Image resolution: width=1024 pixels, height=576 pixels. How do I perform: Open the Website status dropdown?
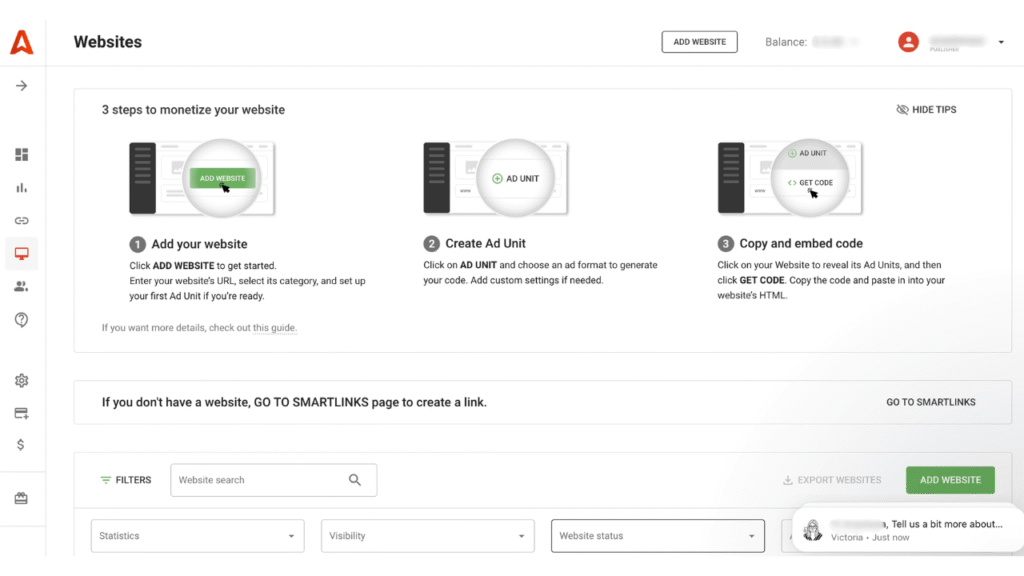tap(658, 536)
